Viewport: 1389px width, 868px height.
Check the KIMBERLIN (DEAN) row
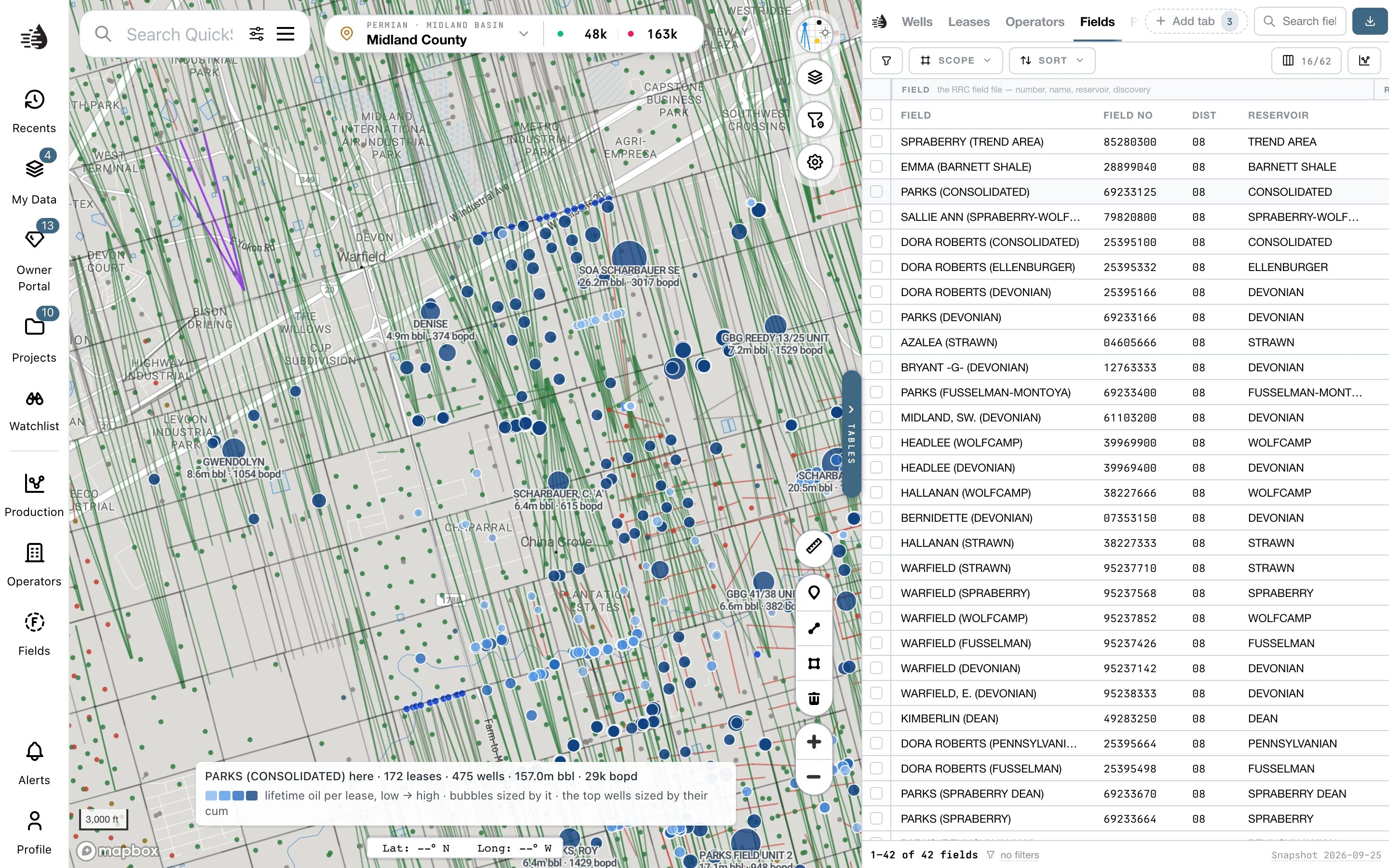pos(876,718)
